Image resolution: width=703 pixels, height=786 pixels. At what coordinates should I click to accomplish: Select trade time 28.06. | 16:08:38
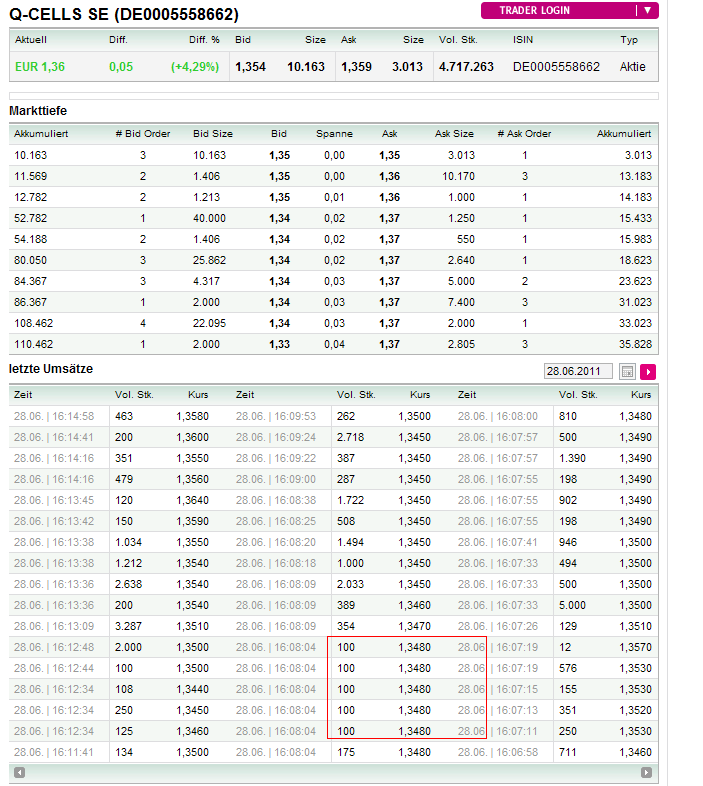276,500
